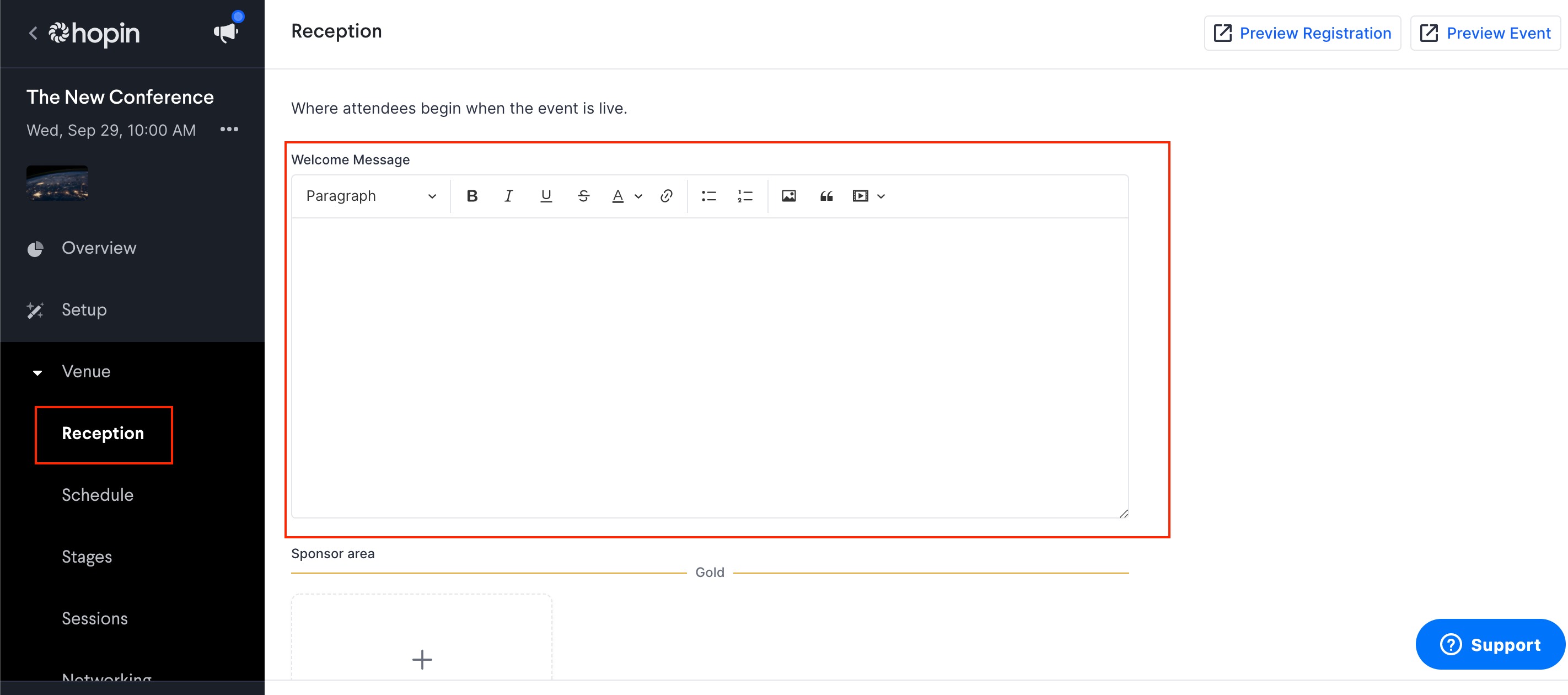Click the Gold tier divider label
Viewport: 1568px width, 695px height.
tap(709, 573)
